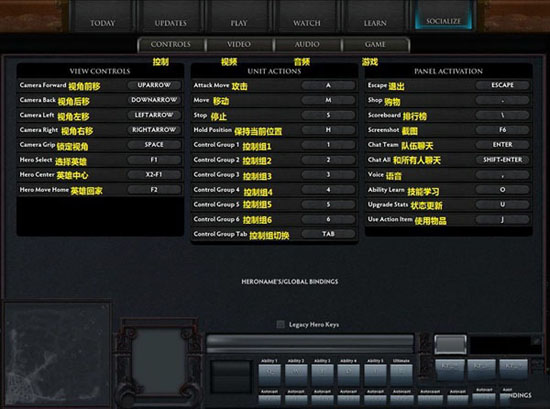
Task: Change Hero Move Home F2 binding
Action: [x=154, y=189]
